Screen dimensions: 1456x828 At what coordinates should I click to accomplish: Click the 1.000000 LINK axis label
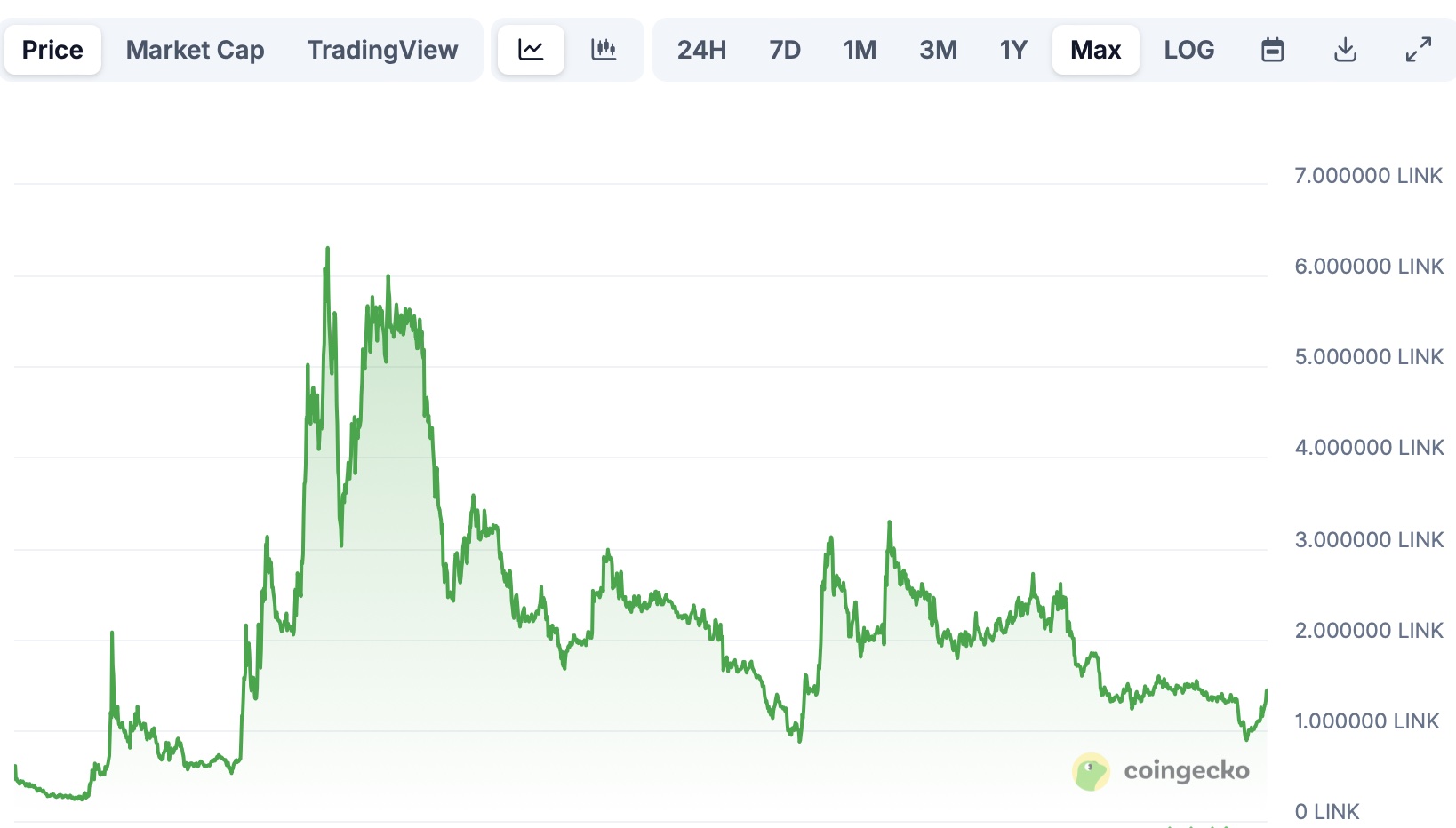[1366, 721]
